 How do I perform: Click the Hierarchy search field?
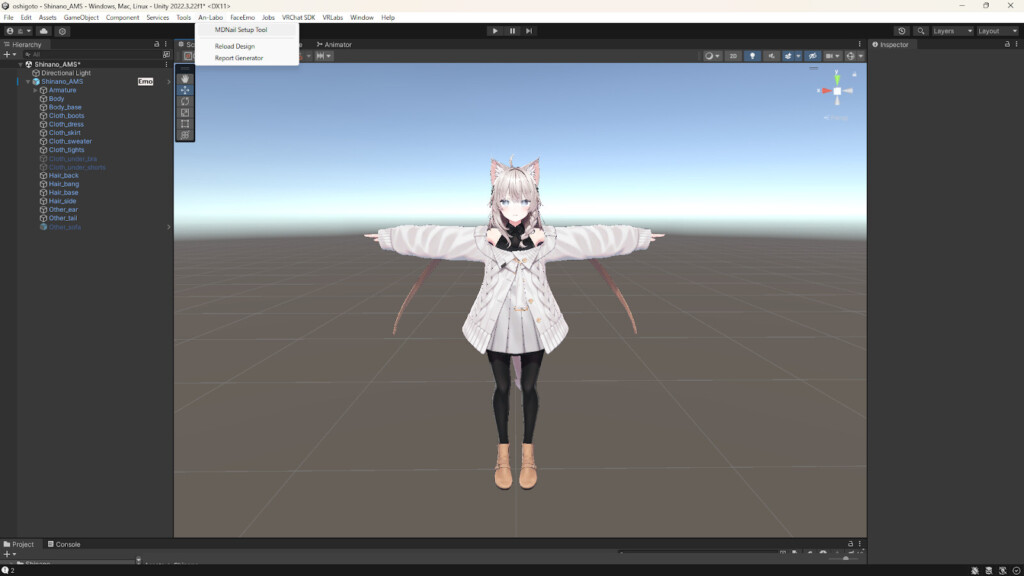91,55
